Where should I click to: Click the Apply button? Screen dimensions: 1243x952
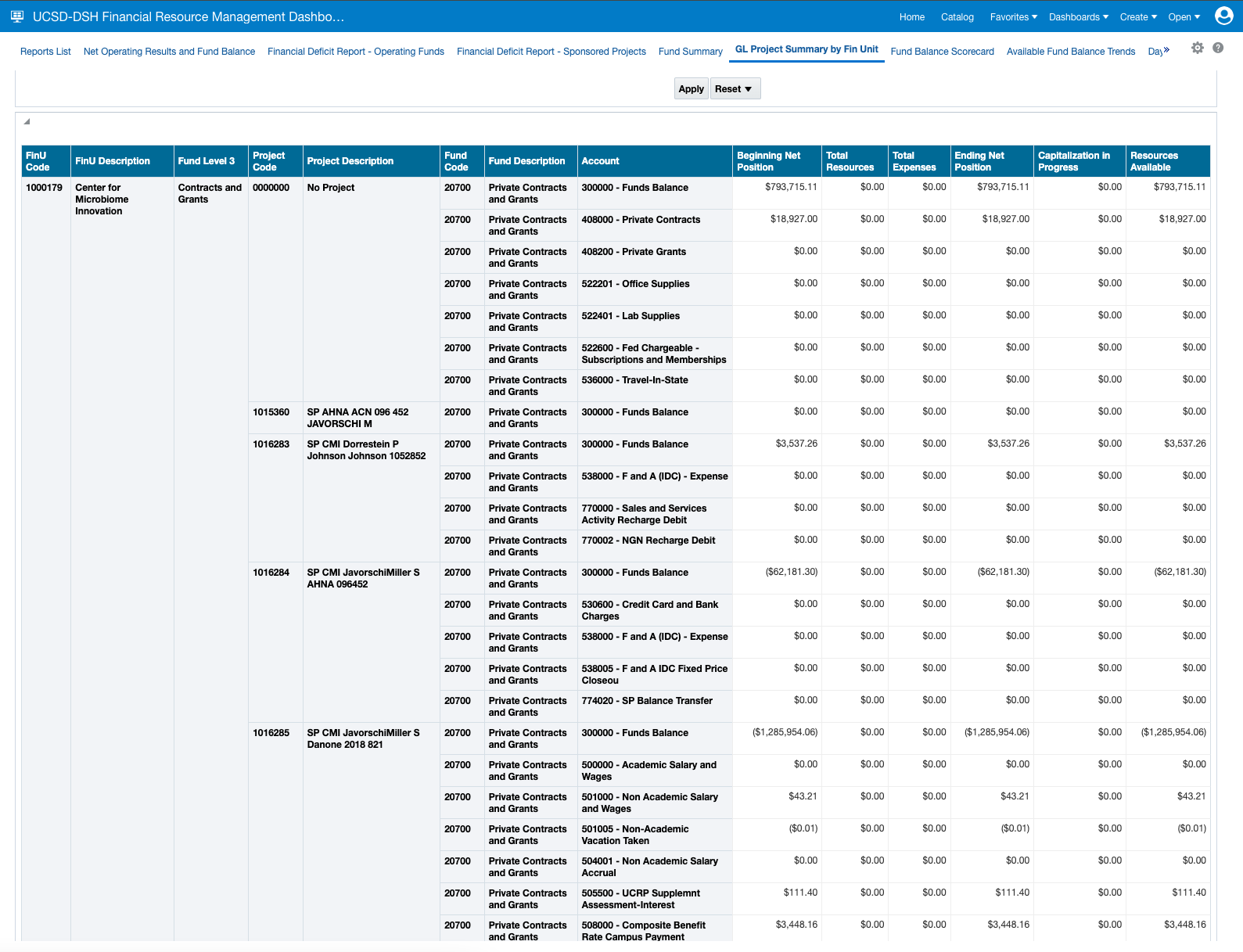(x=692, y=88)
